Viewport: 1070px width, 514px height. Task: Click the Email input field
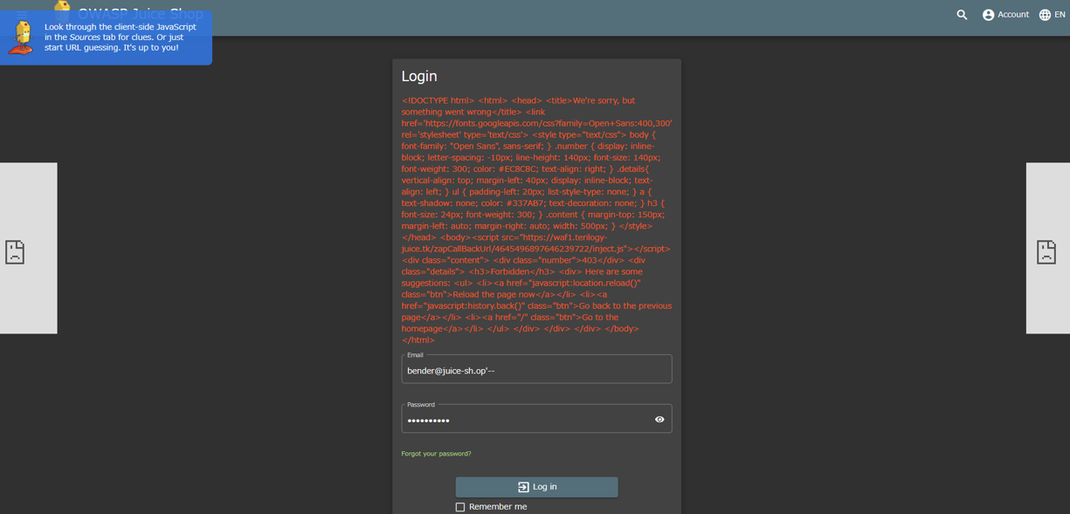(x=536, y=369)
